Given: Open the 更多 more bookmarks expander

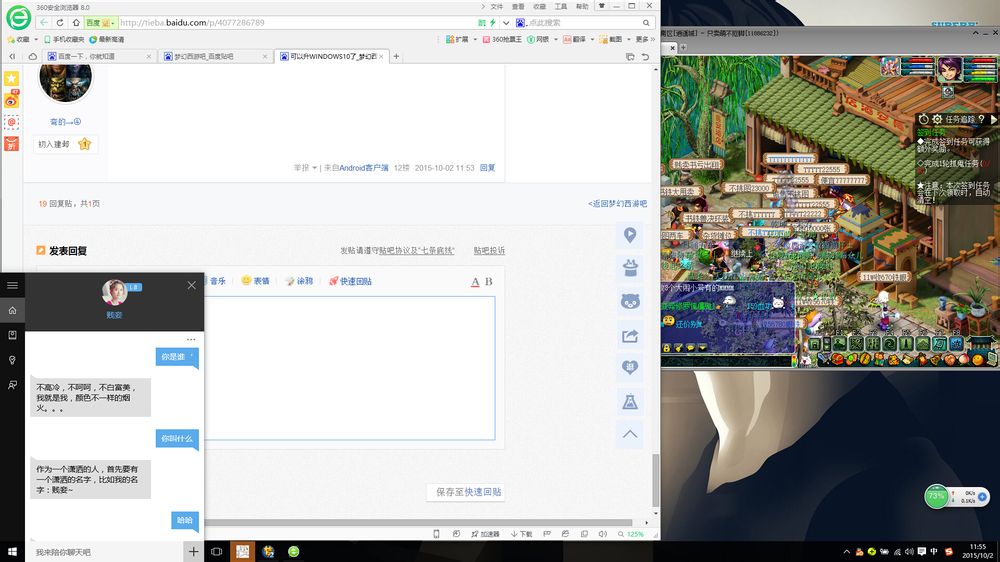Looking at the screenshot, I should click(645, 40).
